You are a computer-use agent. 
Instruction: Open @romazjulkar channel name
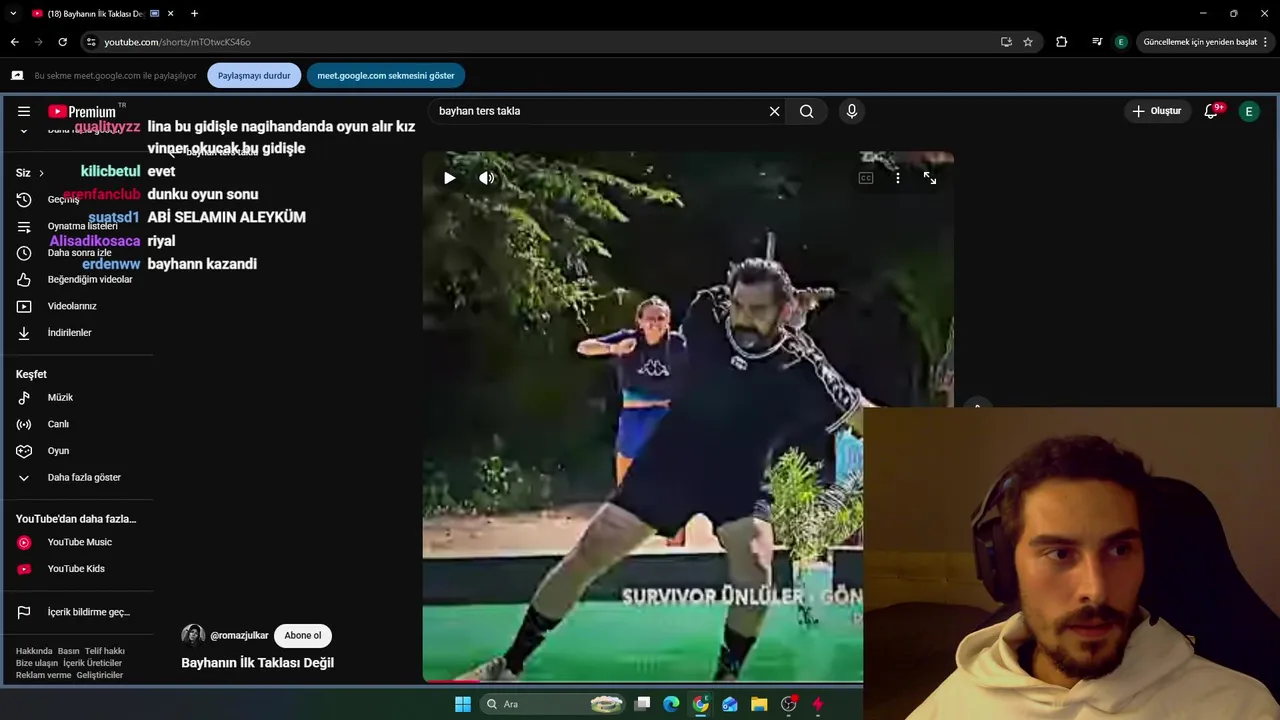coord(240,635)
